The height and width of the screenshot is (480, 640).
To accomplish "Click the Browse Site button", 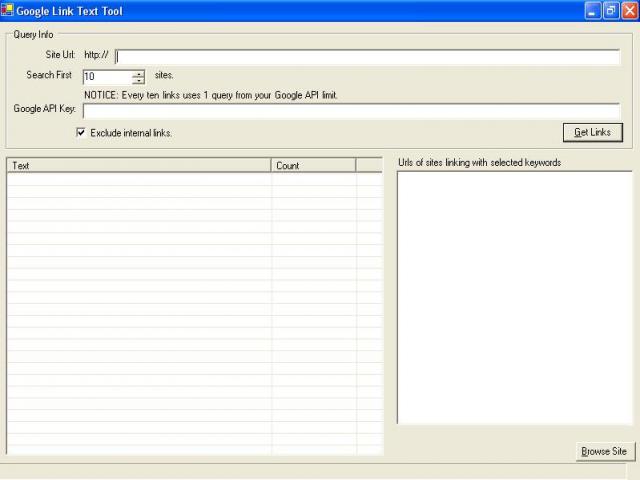I will [605, 451].
